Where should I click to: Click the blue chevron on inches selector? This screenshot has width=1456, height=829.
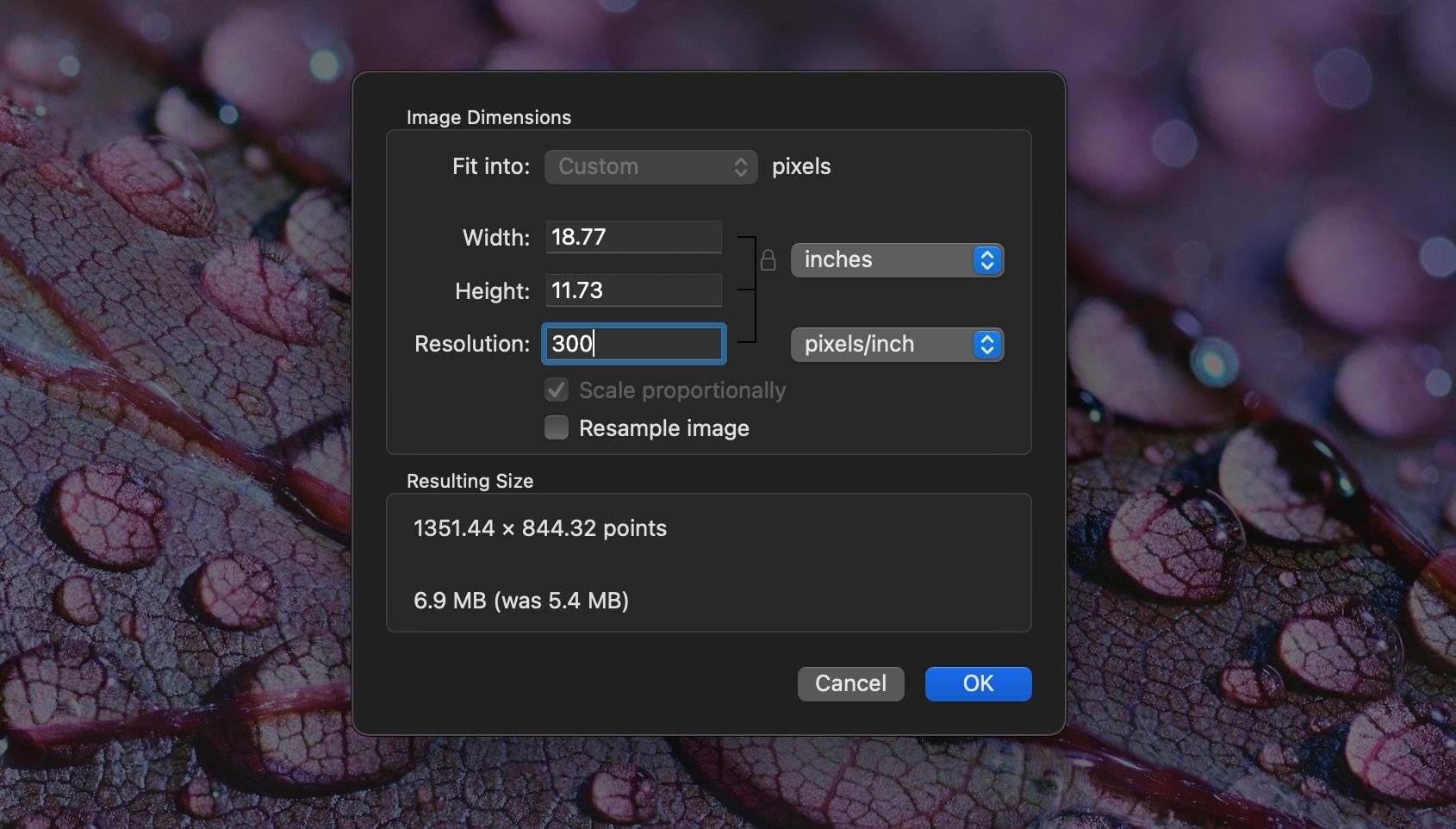pos(987,260)
